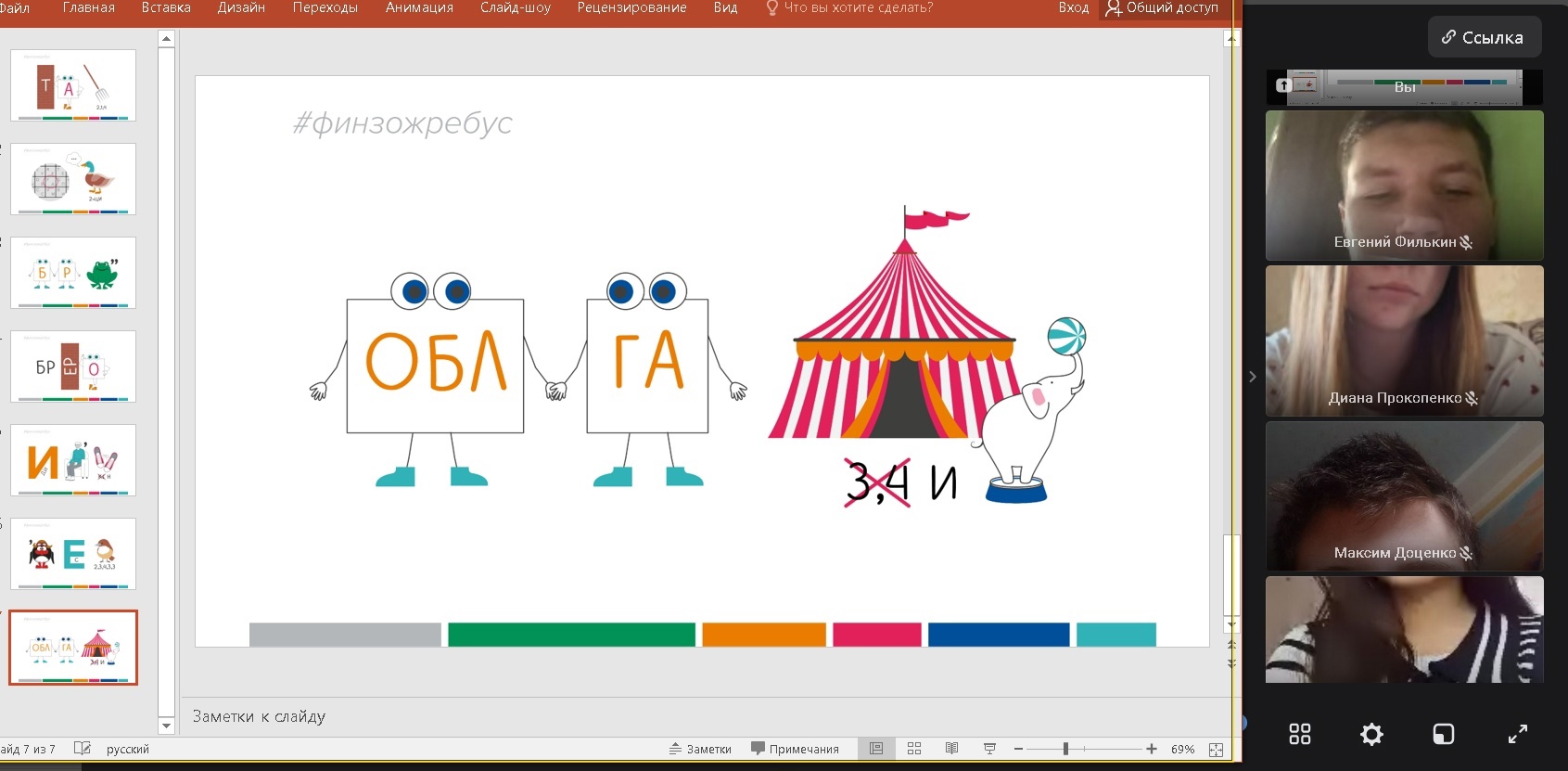Open the Рецензирование tab

631,7
